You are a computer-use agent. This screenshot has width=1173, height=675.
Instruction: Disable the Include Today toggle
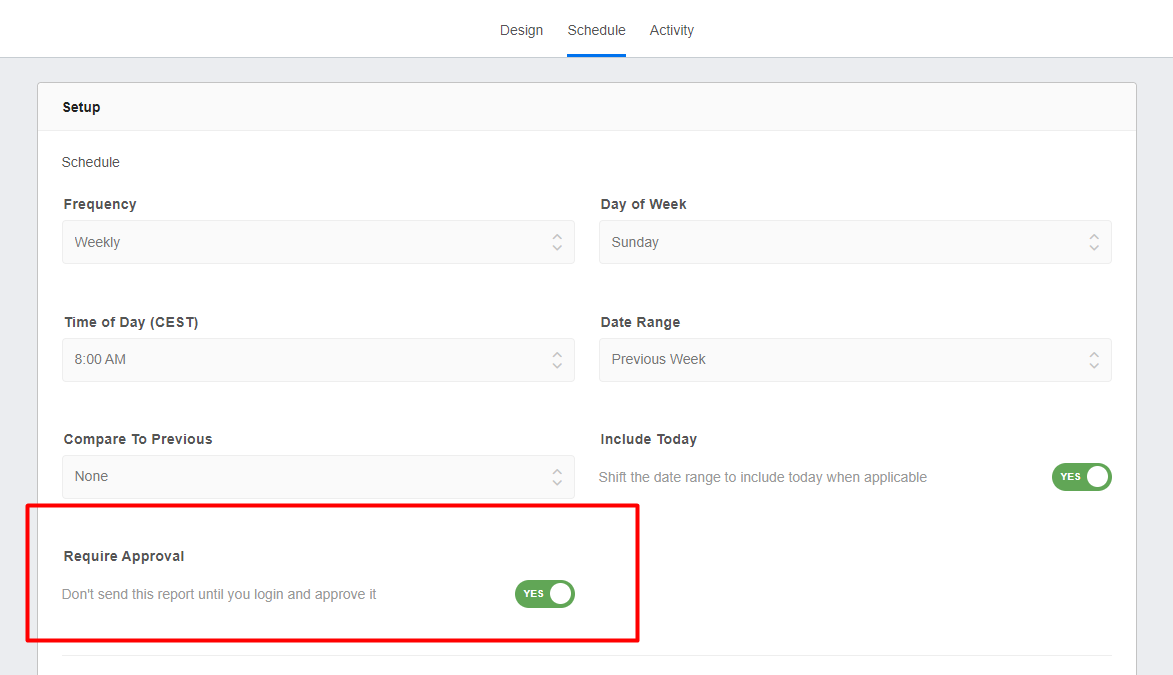point(1081,477)
